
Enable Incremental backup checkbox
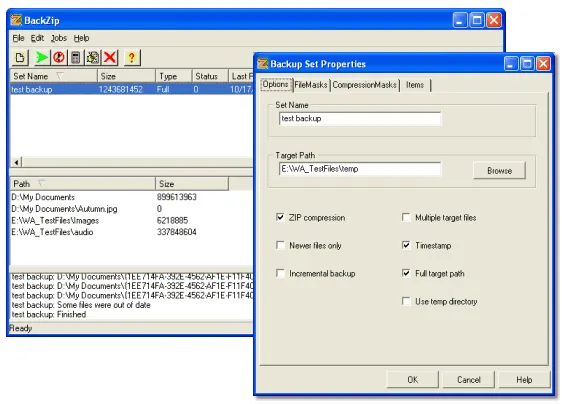pos(280,273)
